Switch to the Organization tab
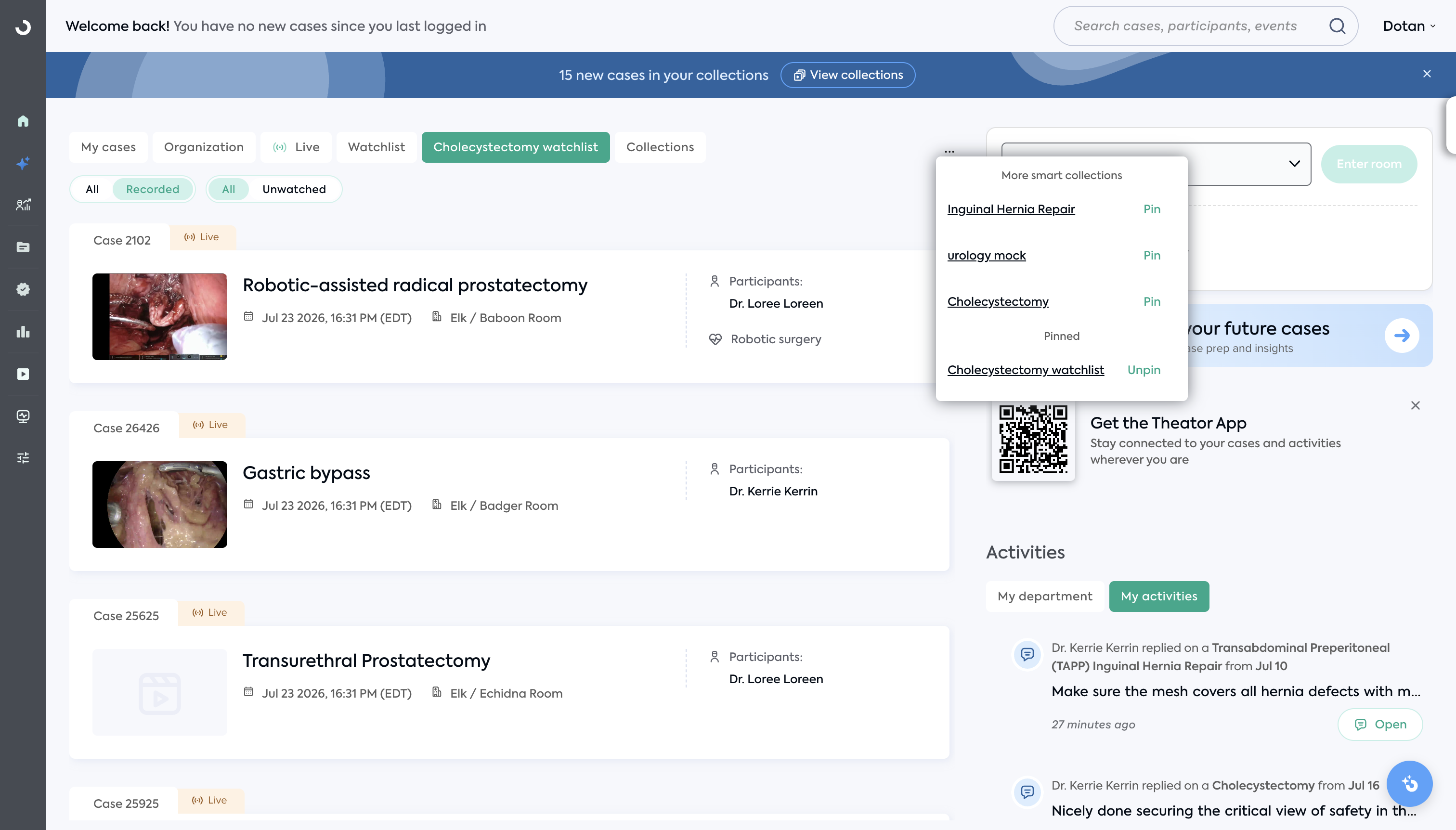This screenshot has width=1456, height=830. point(204,147)
